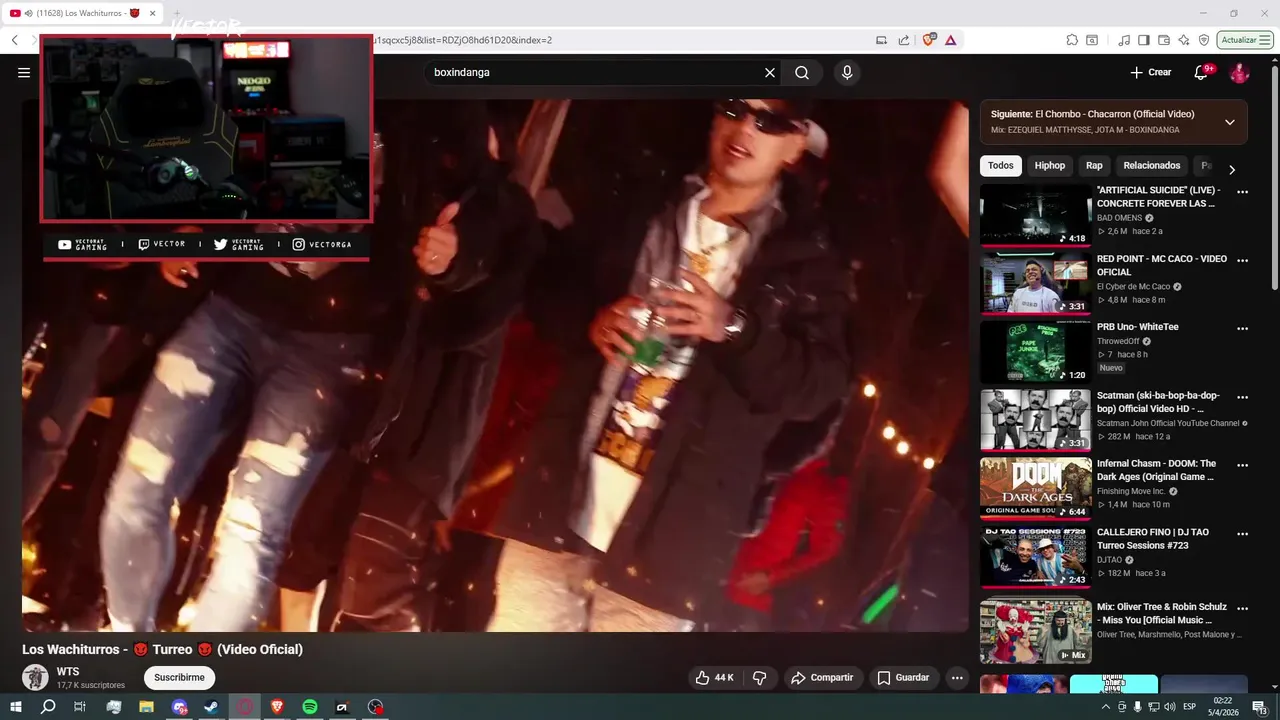Image resolution: width=1280 pixels, height=720 pixels.
Task: Open options for RED POINT video
Action: [1243, 260]
